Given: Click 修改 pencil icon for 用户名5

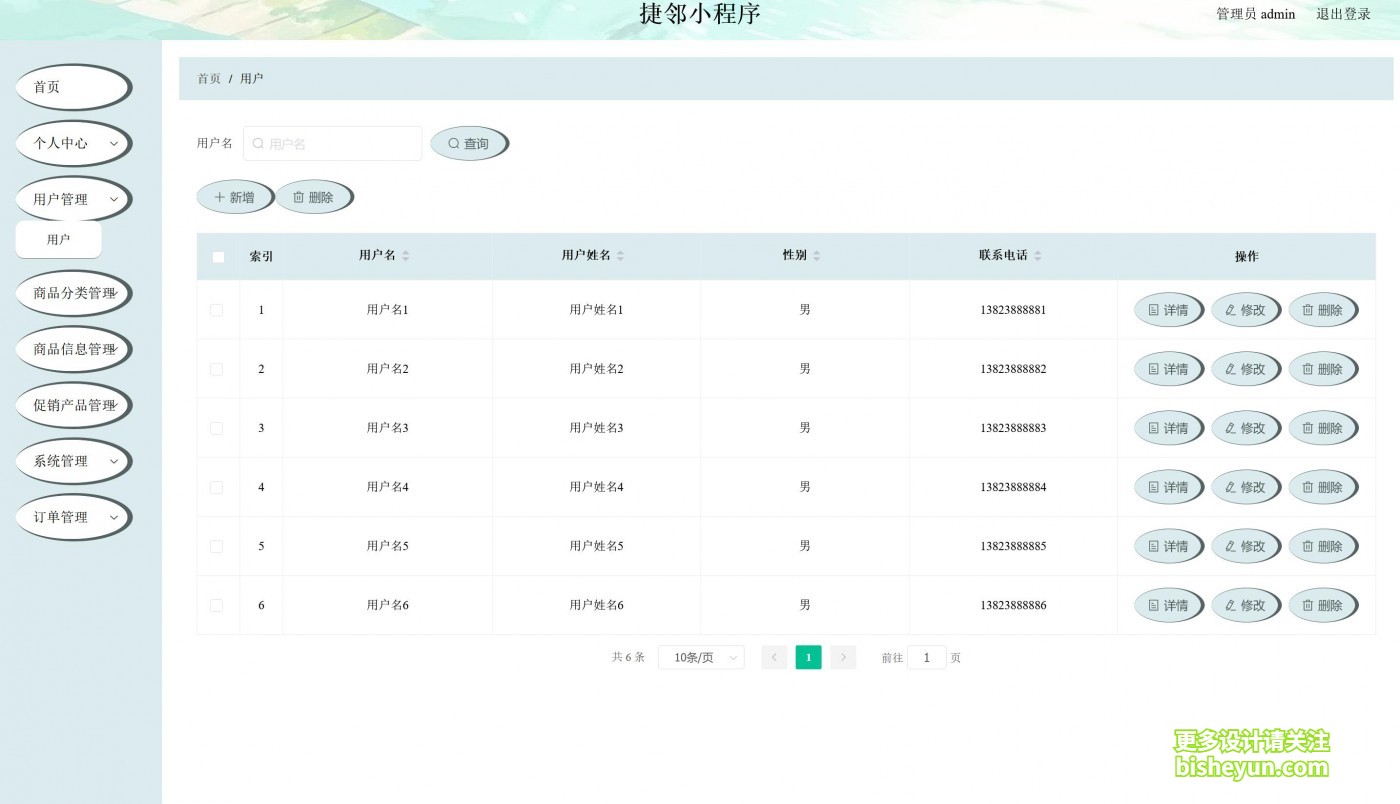Looking at the screenshot, I should tap(1231, 546).
